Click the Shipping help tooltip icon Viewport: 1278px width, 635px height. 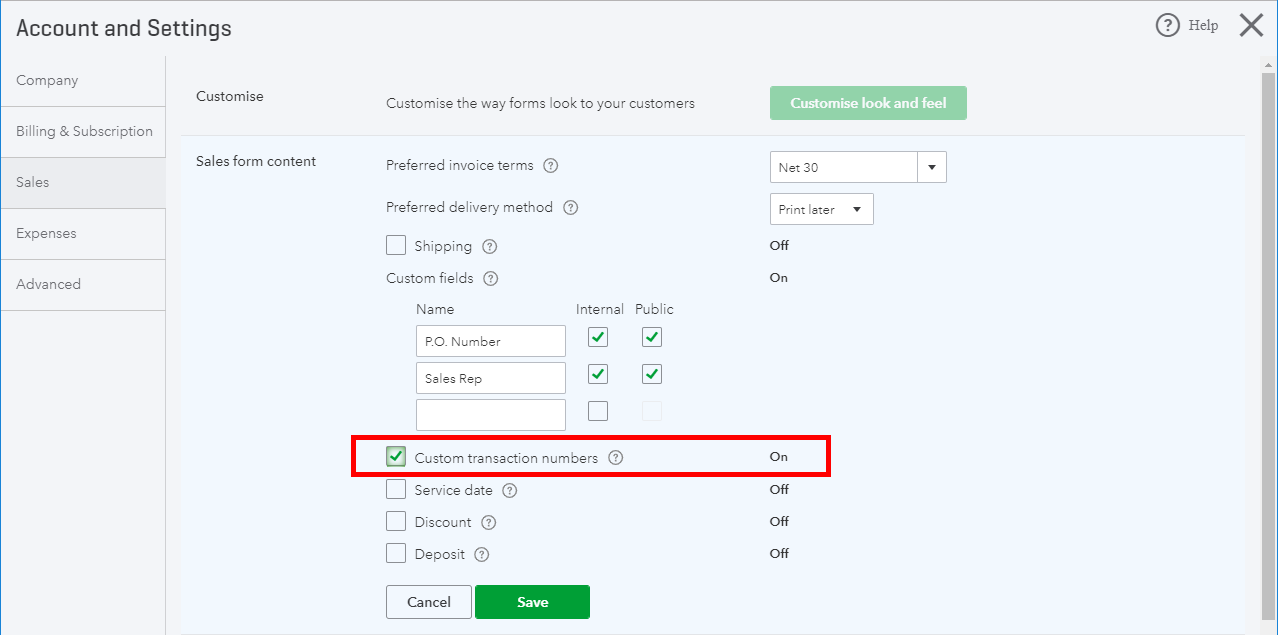pos(489,247)
